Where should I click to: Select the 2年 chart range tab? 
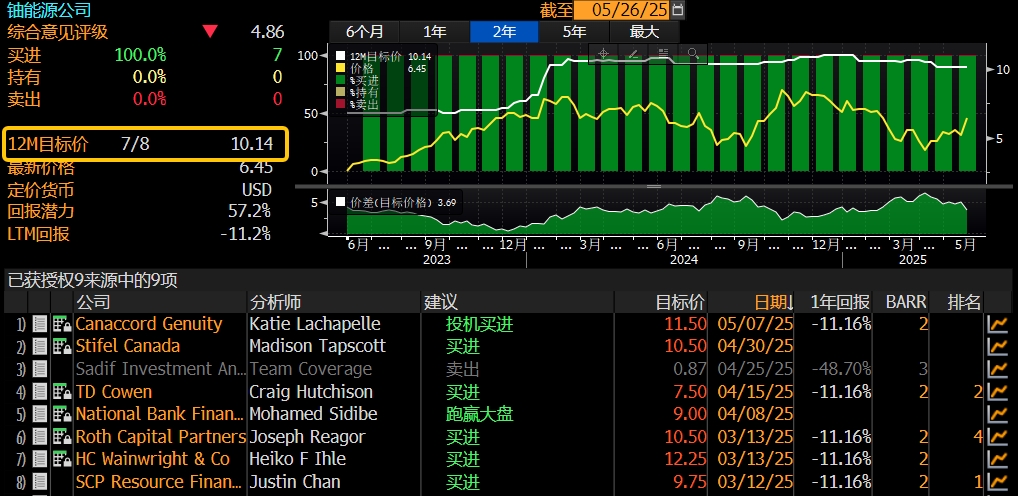504,32
